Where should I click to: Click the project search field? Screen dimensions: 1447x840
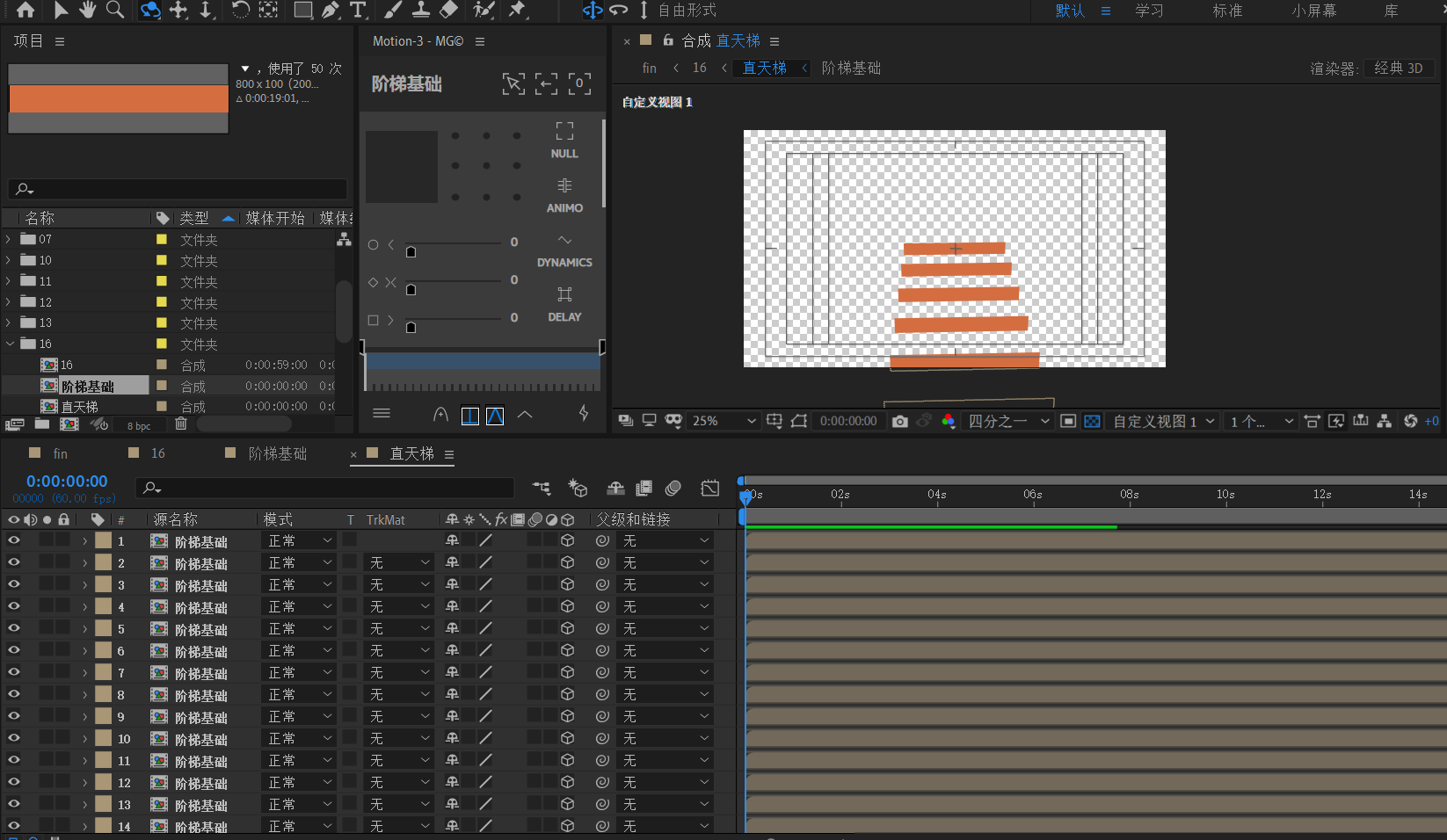click(177, 189)
